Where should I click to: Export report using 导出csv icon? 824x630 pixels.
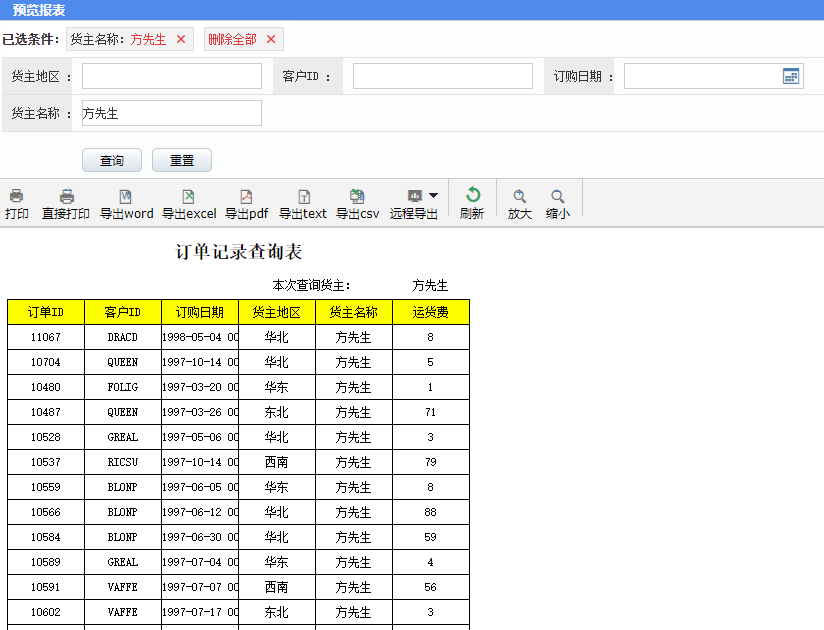point(357,197)
